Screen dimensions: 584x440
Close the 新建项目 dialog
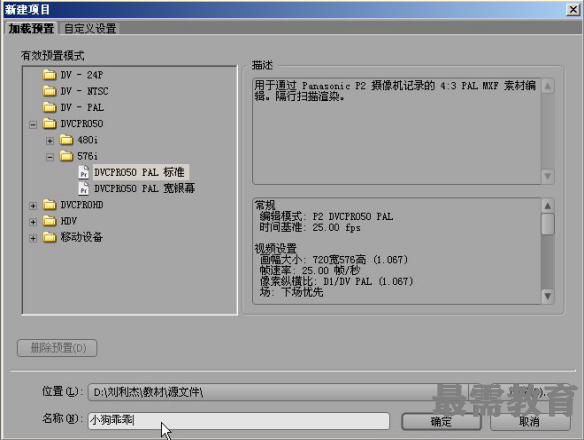(573, 9)
